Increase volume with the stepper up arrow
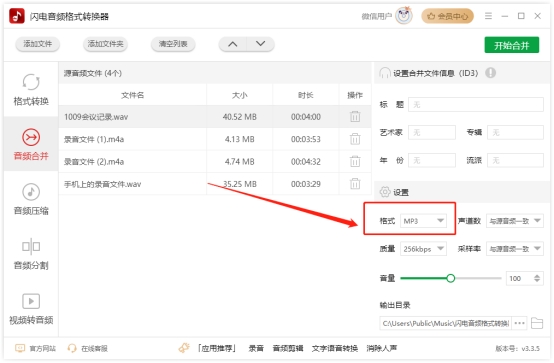The image size is (554, 363). 537,276
